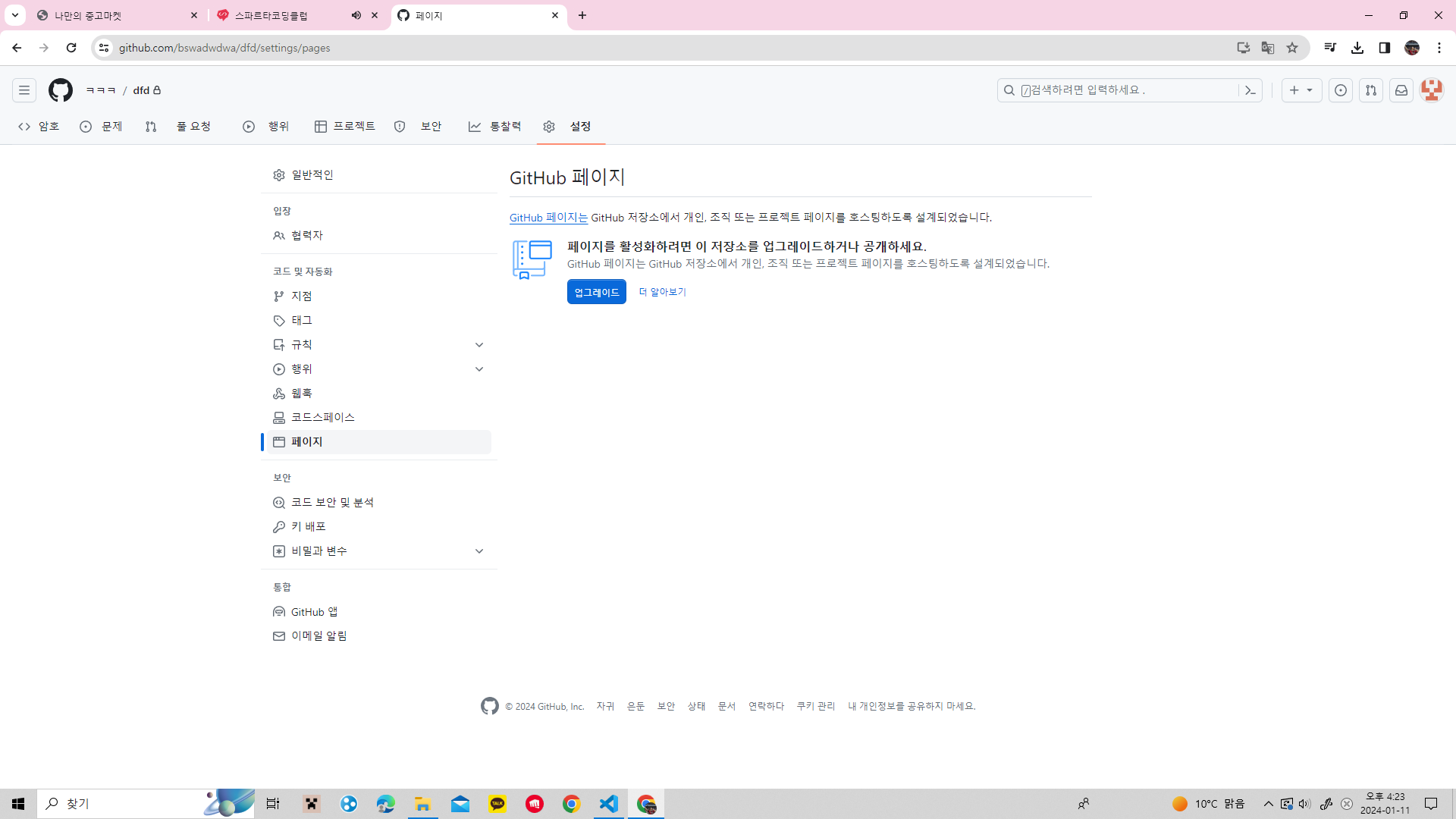Screen dimensions: 1456x819
Task: Expand the 비밀과 변수 section chevron
Action: click(x=479, y=551)
